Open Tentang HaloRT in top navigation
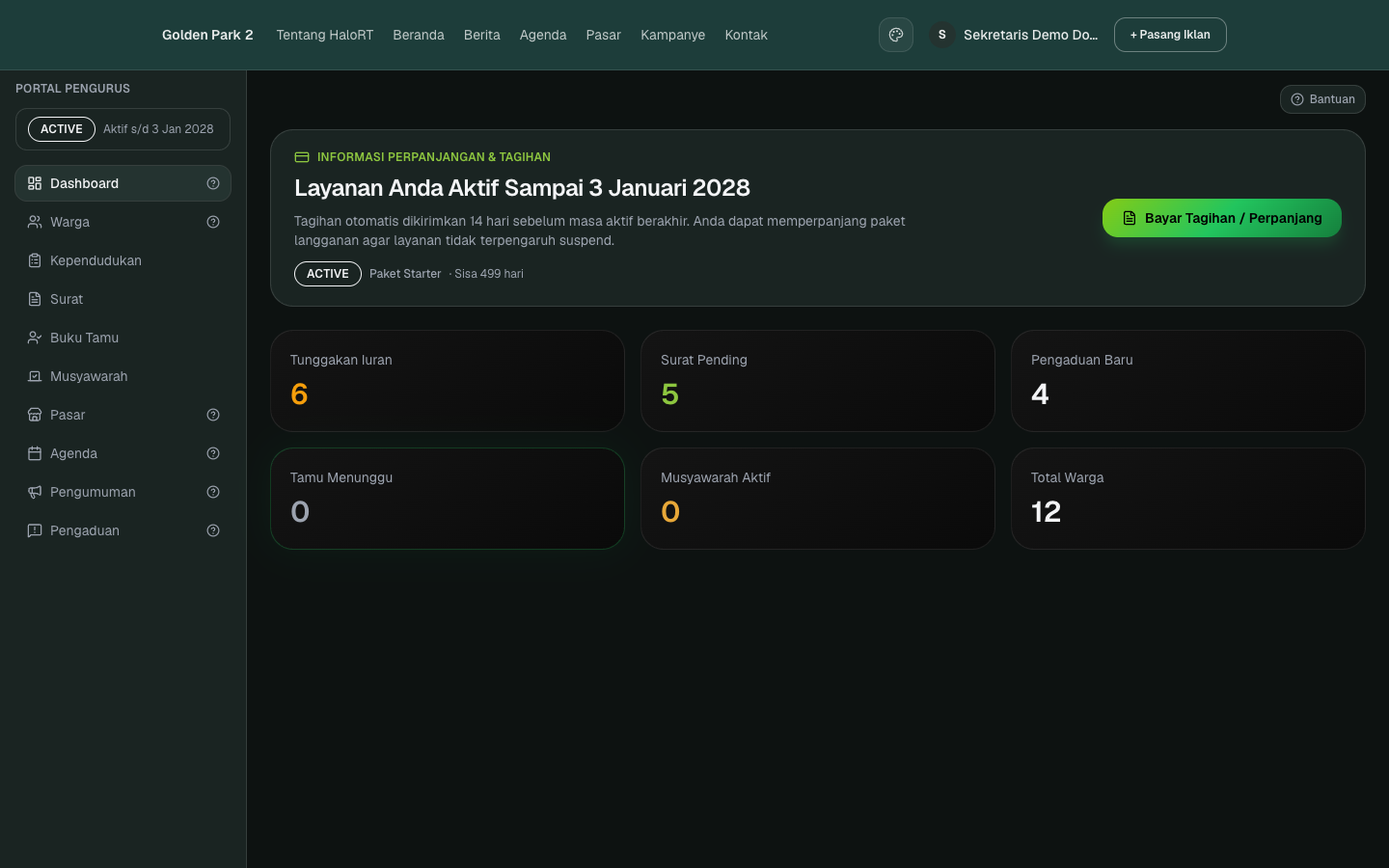This screenshot has height=868, width=1389. coord(324,35)
